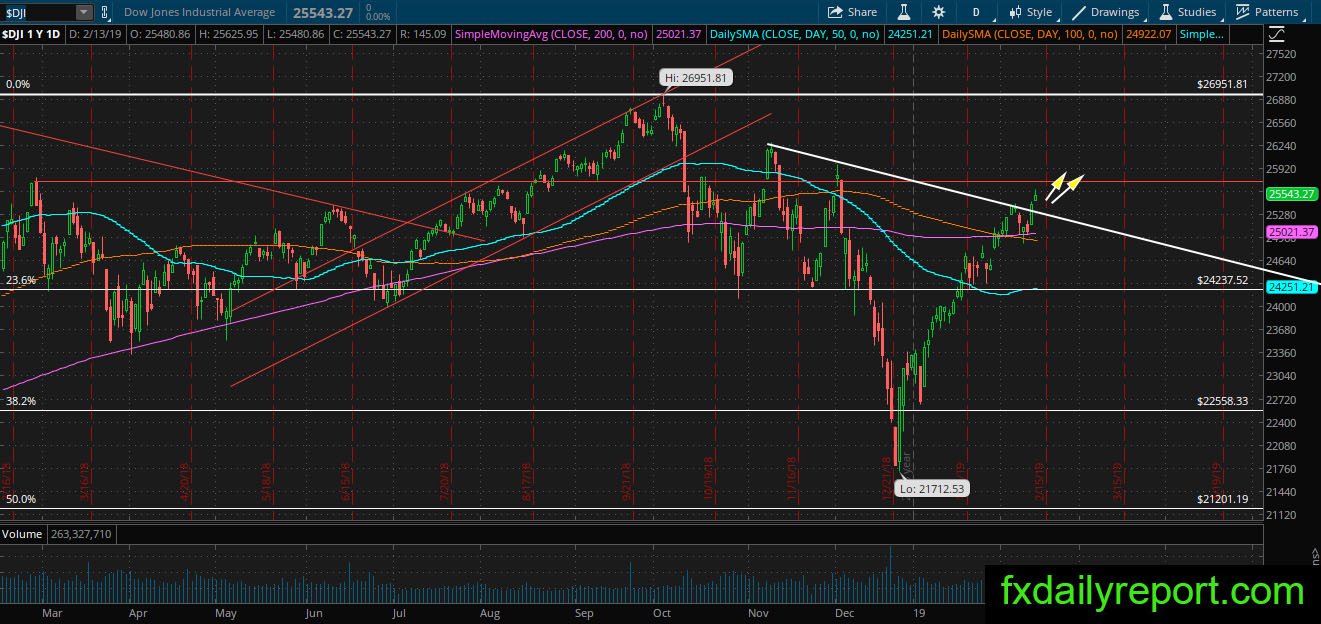This screenshot has height=624, width=1321.
Task: Click the 38.2% Fibonacci level label
Action: (22, 401)
